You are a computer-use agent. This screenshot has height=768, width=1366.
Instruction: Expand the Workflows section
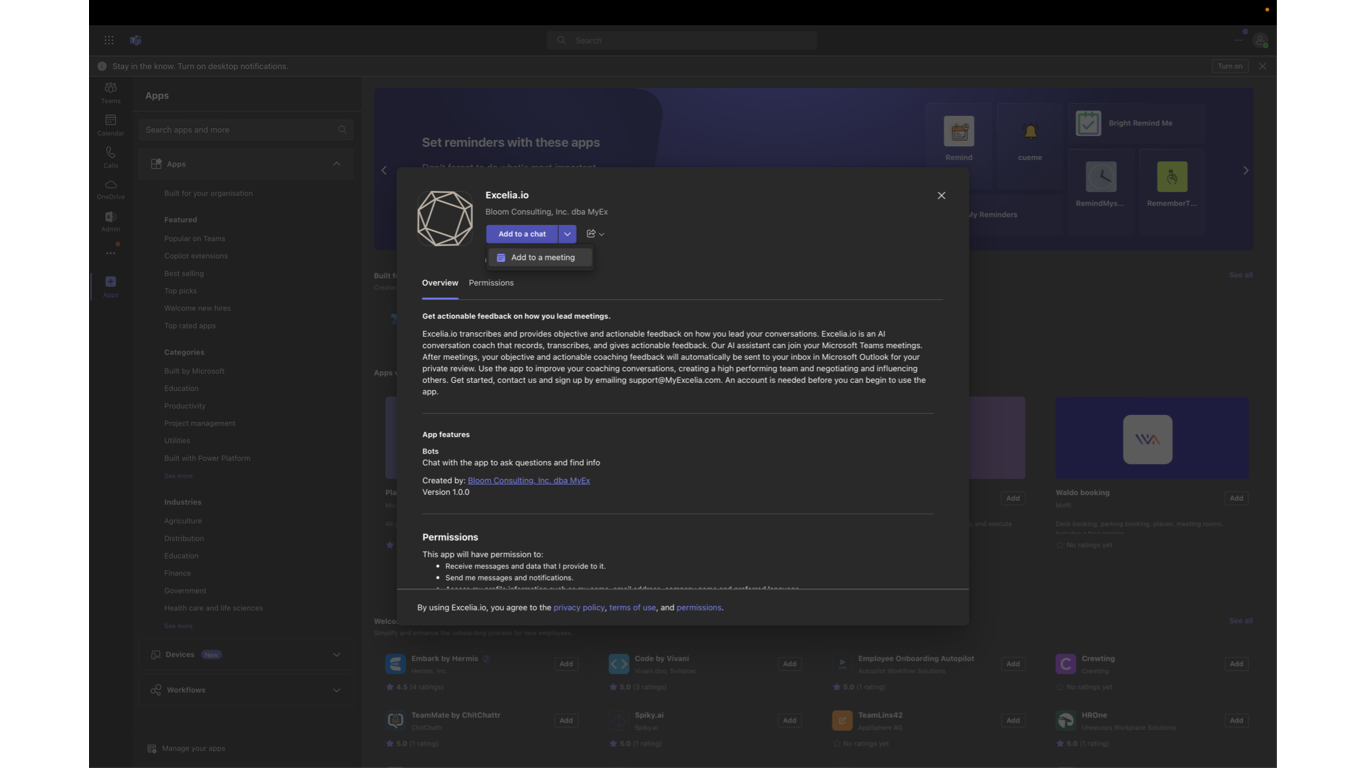pyautogui.click(x=336, y=690)
